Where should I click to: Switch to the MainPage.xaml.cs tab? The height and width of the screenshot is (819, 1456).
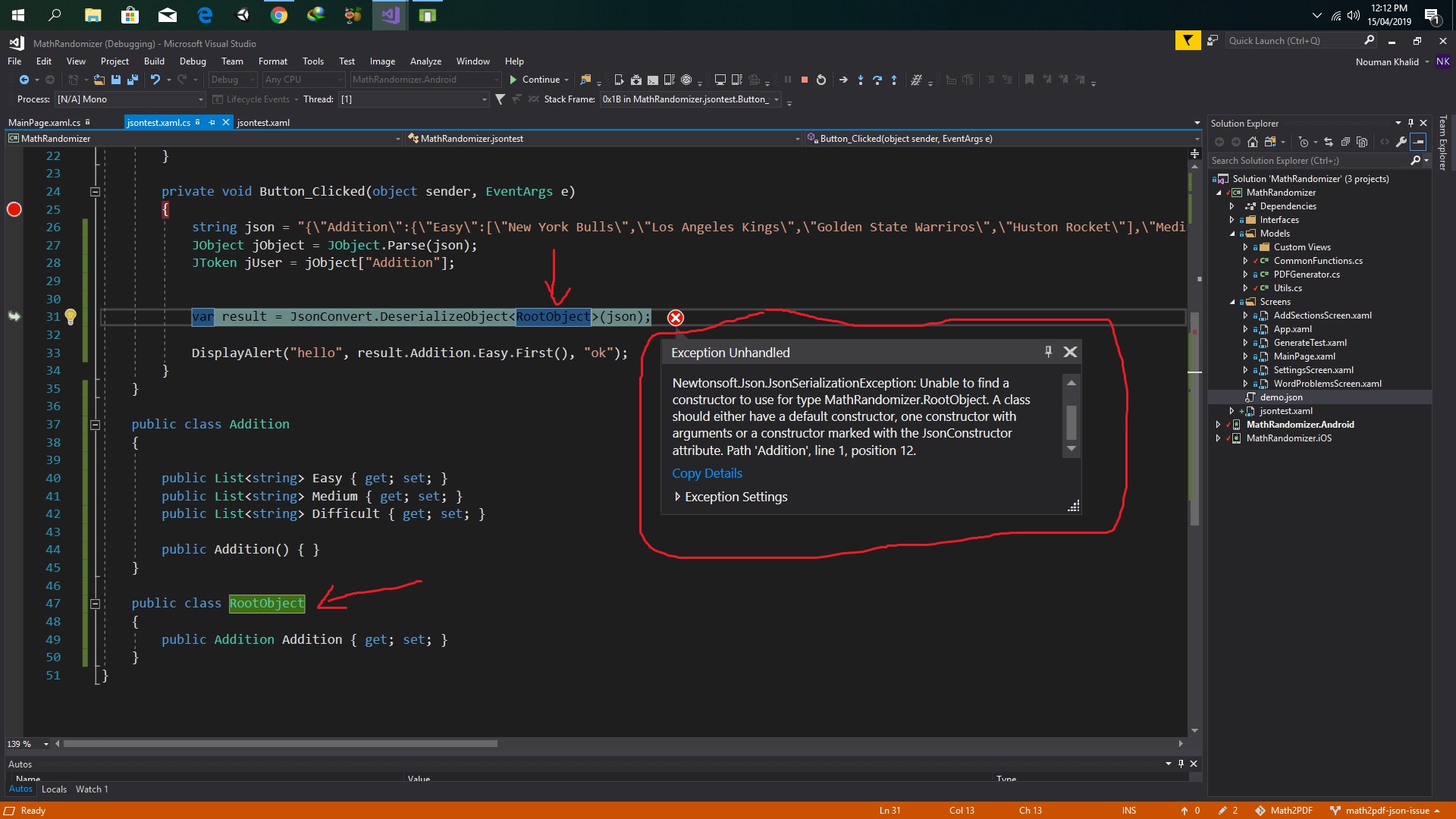(44, 122)
